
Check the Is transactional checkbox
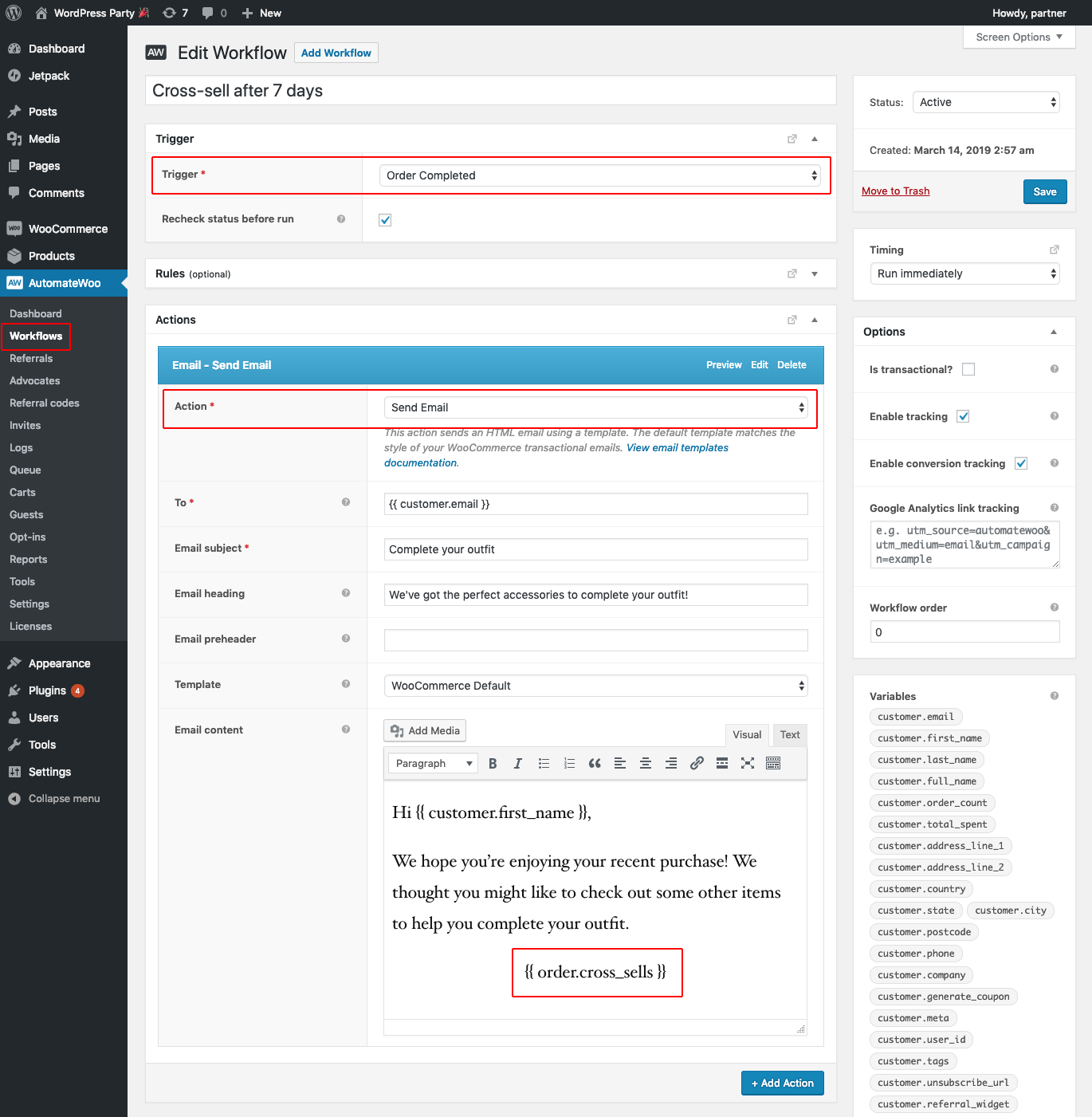pyautogui.click(x=968, y=369)
